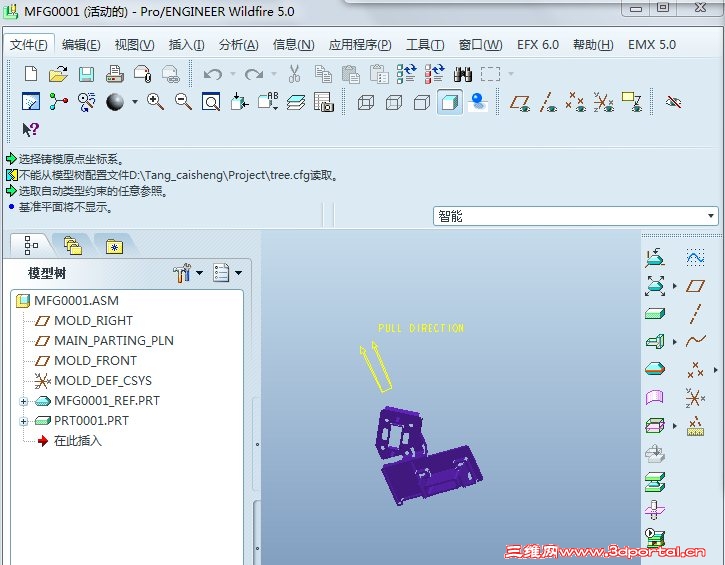Redo the last undone action

click(x=254, y=74)
